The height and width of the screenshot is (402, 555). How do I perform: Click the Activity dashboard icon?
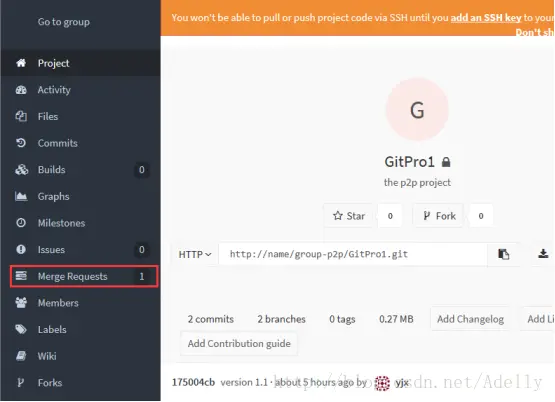(21, 90)
